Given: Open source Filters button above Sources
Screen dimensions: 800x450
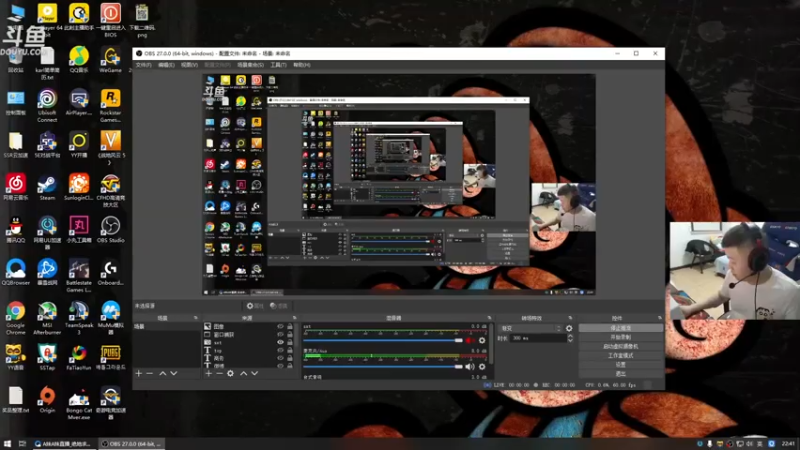Looking at the screenshot, I should tap(279, 306).
